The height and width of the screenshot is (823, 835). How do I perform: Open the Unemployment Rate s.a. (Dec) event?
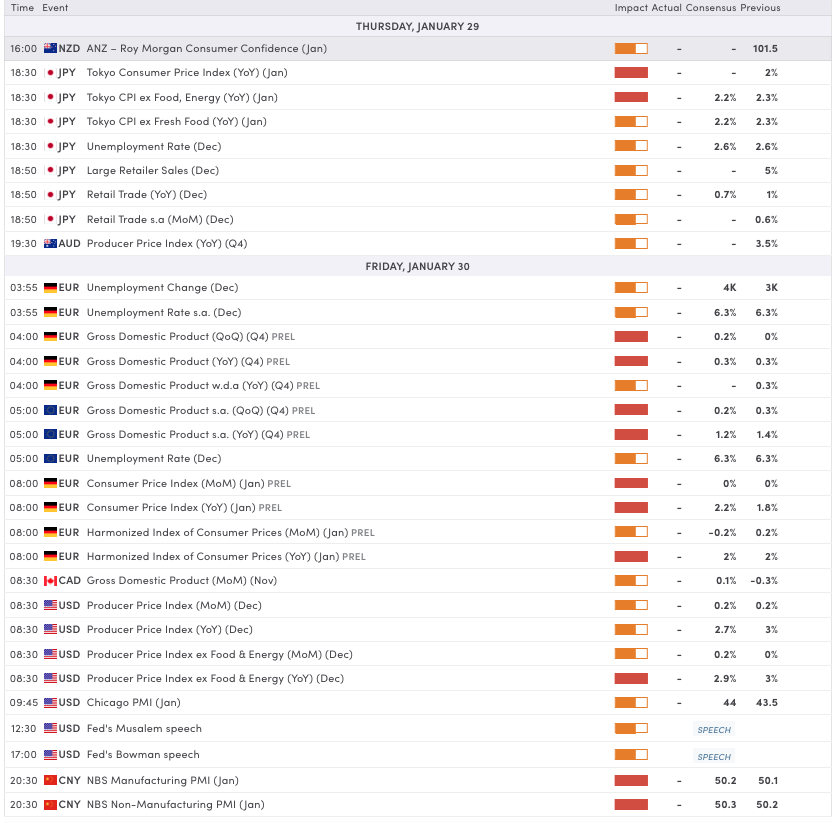[164, 313]
